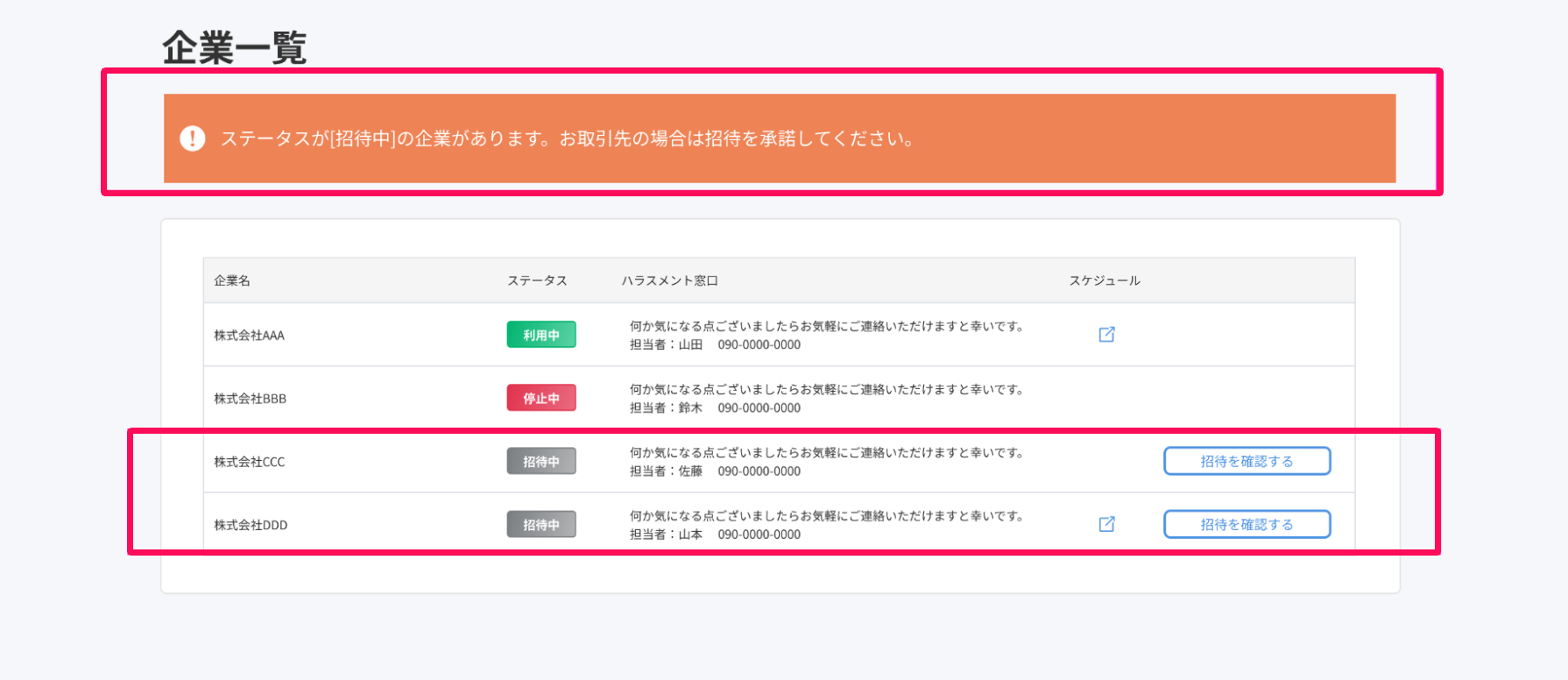This screenshot has width=1568, height=680.
Task: Click the 利用中 status badge
Action: tap(541, 335)
